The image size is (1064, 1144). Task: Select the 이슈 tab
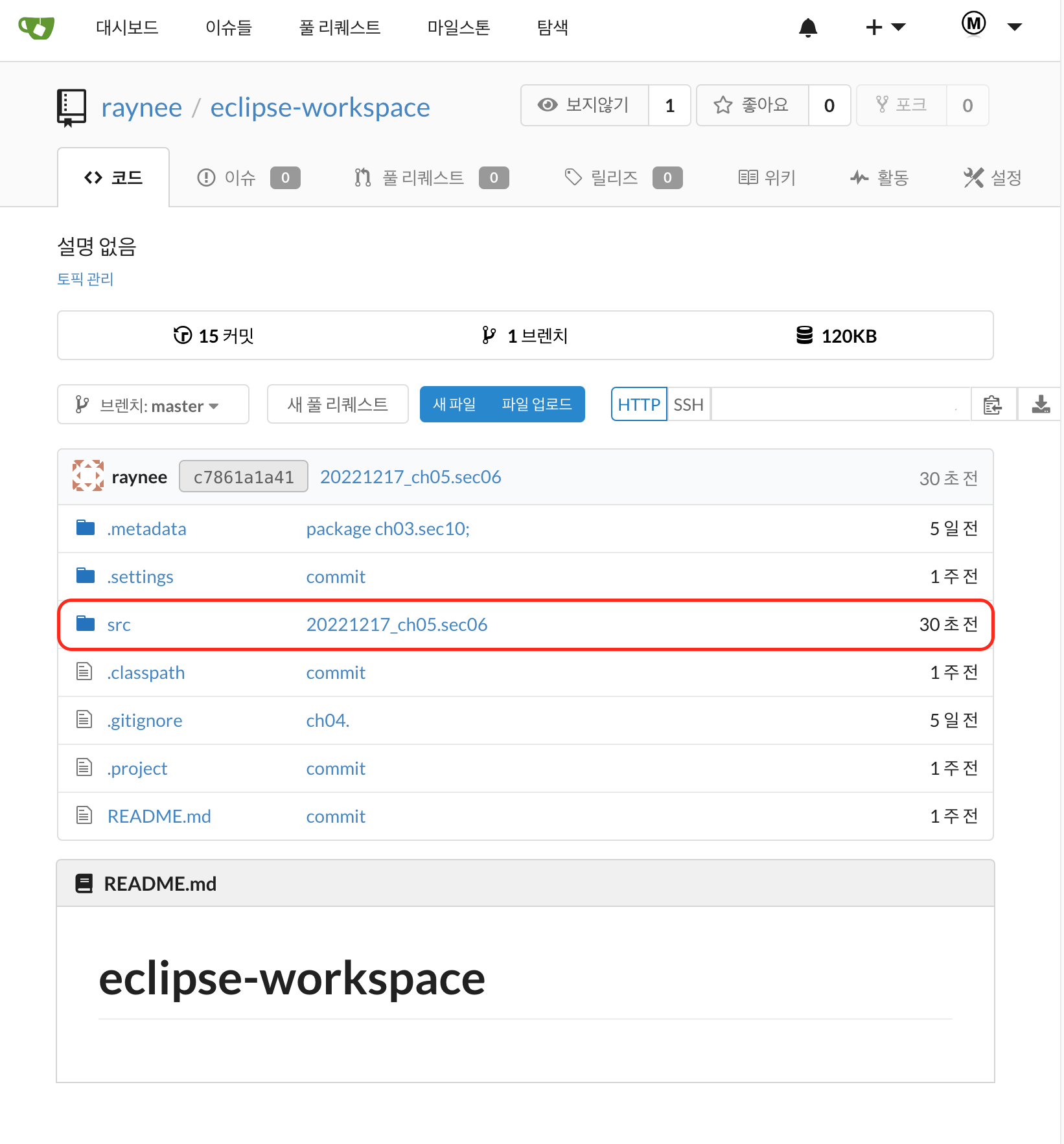[x=248, y=177]
